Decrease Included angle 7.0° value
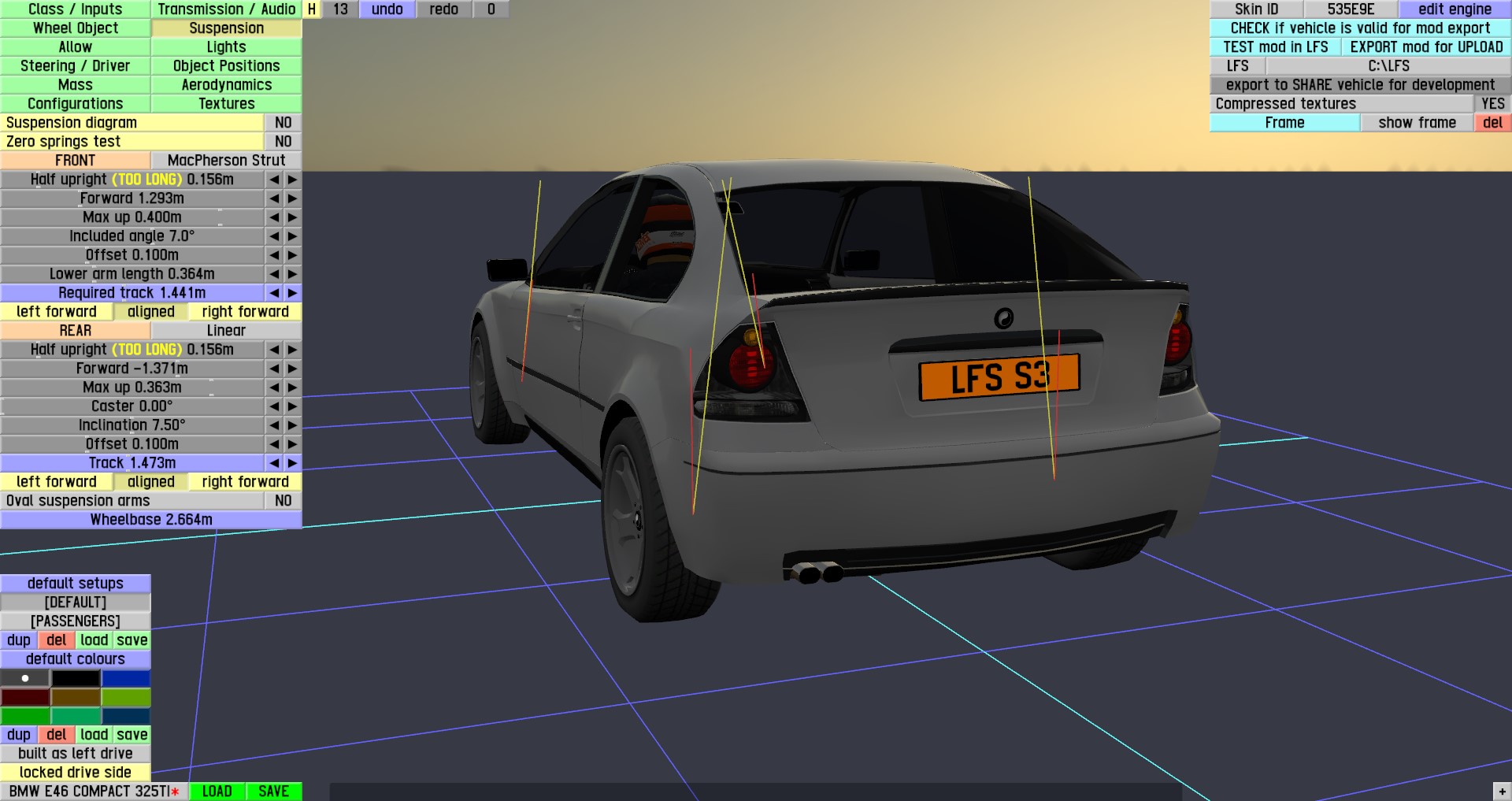Viewport: 1512px width, 801px height. coord(274,236)
